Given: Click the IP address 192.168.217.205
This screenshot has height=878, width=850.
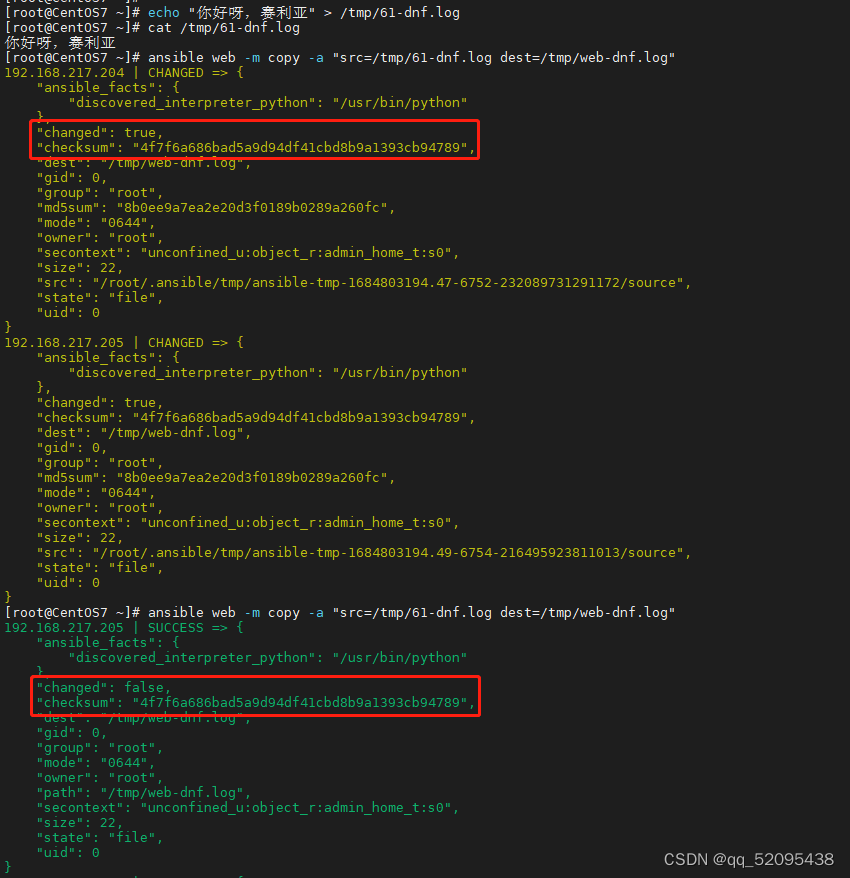Looking at the screenshot, I should tap(60, 342).
